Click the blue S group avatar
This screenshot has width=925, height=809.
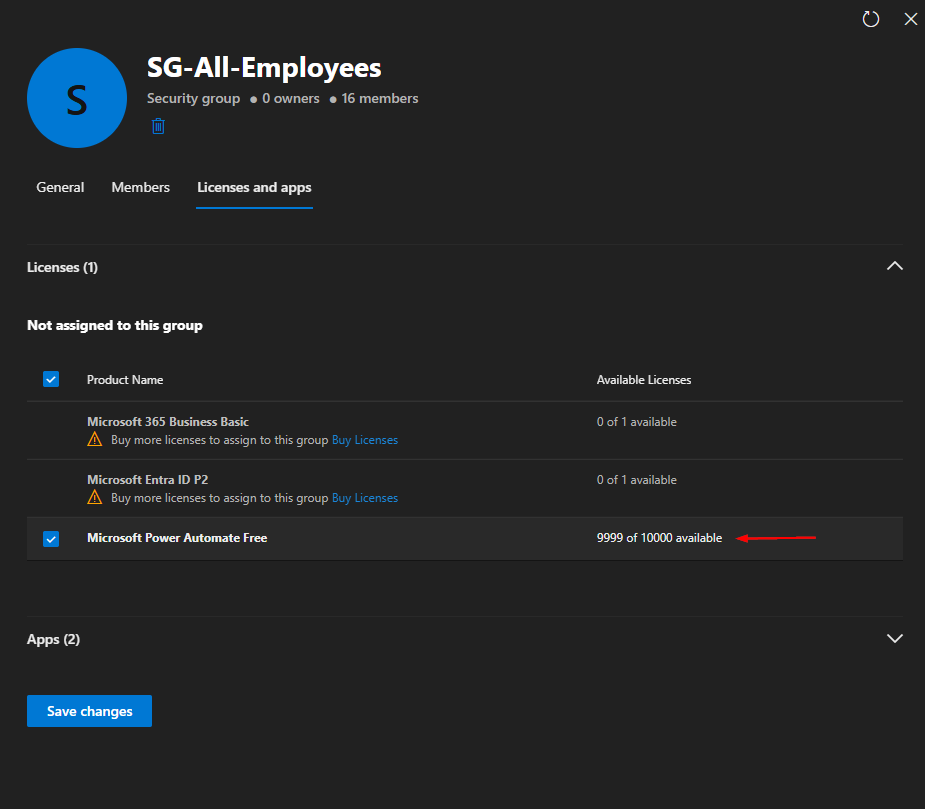(77, 98)
